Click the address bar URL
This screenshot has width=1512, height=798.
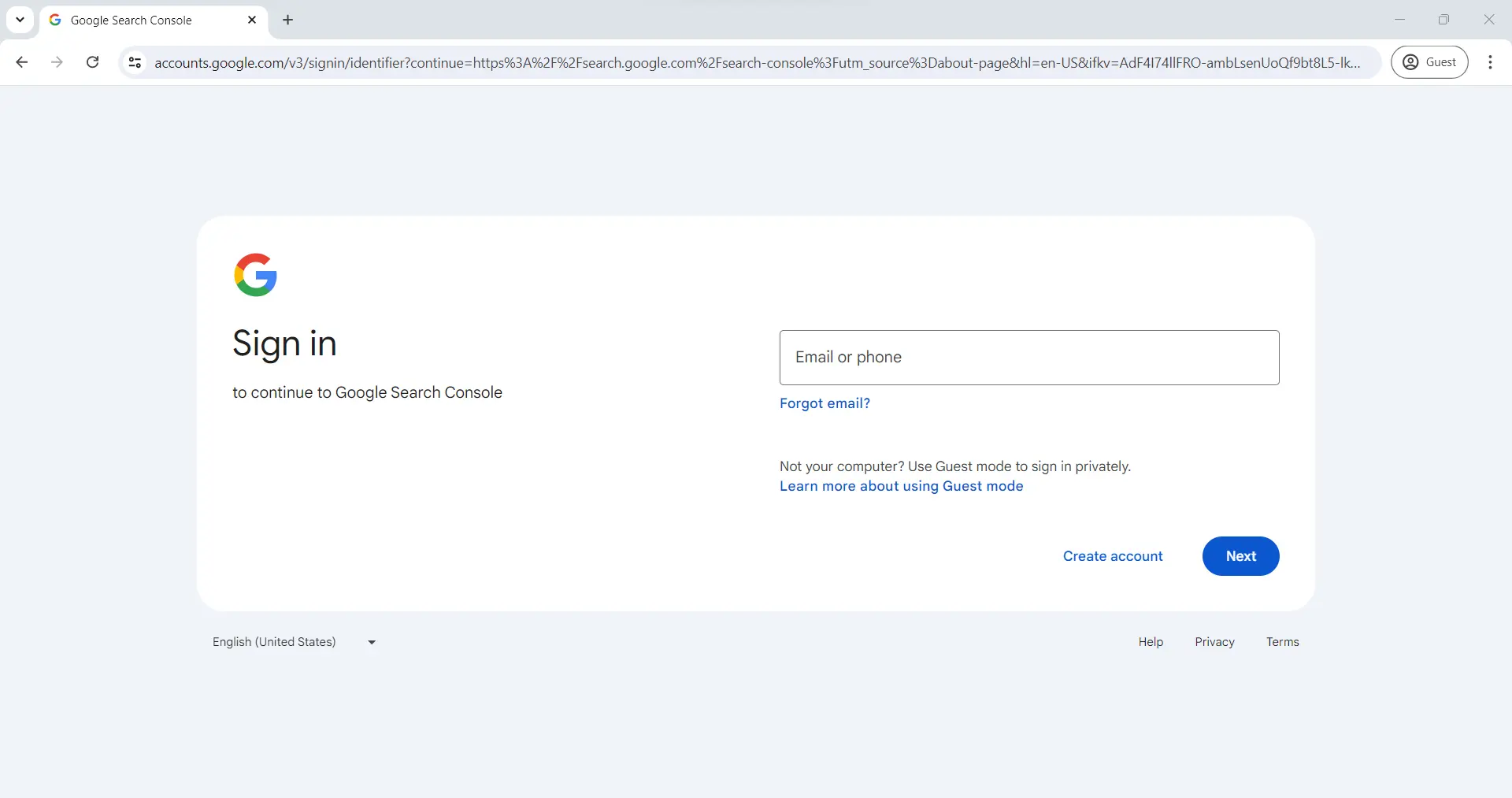757,62
